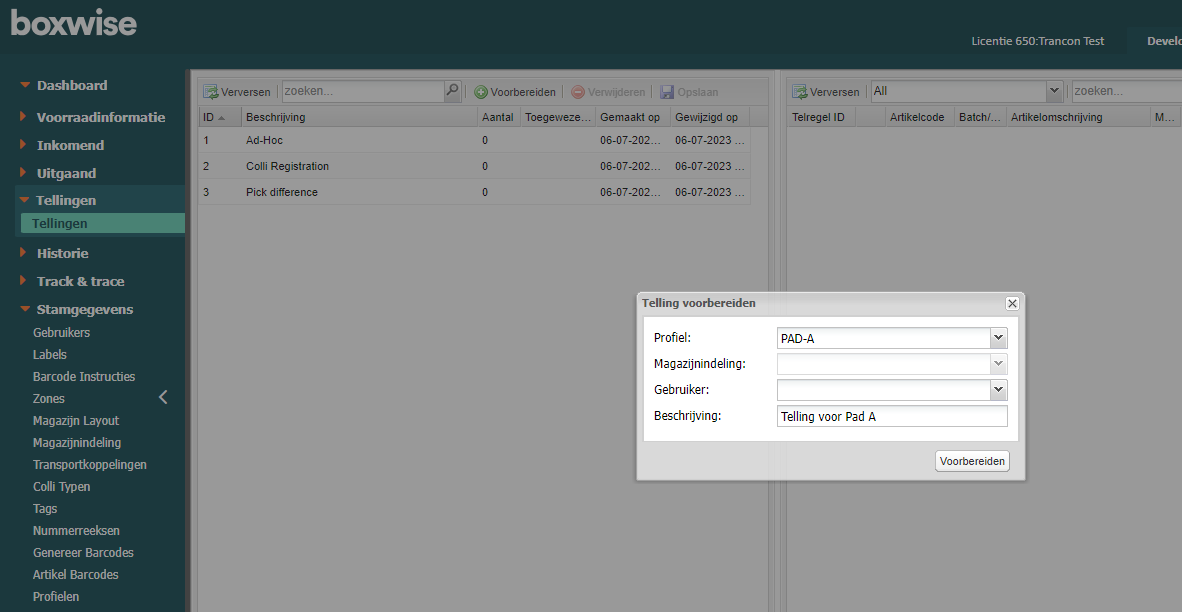1182x612 pixels.
Task: Expand the Voorraadinformatie menu section
Action: [x=100, y=117]
